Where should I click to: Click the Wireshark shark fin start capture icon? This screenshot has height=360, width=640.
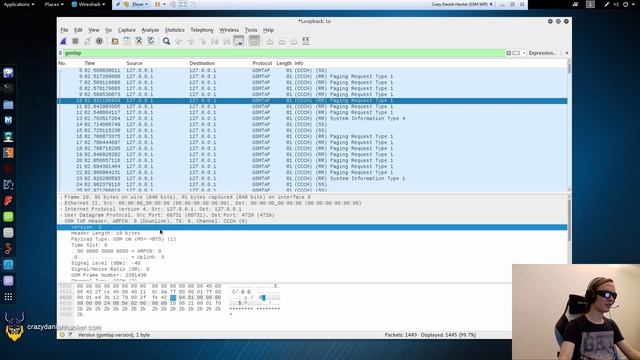coord(64,41)
